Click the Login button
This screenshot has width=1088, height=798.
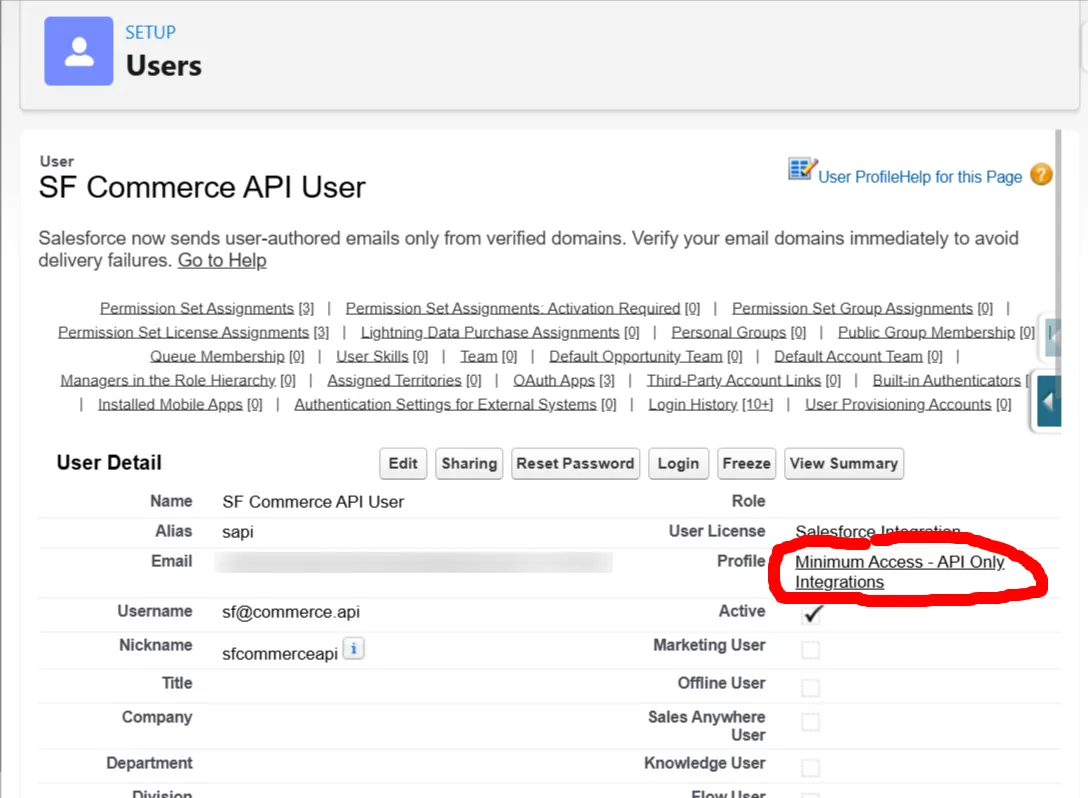tap(678, 464)
